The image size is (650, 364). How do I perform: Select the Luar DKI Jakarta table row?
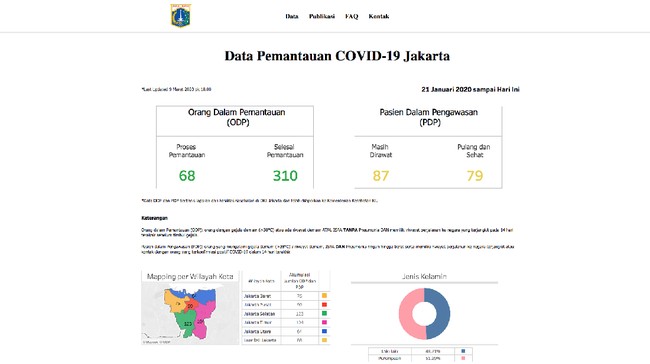tap(286, 340)
